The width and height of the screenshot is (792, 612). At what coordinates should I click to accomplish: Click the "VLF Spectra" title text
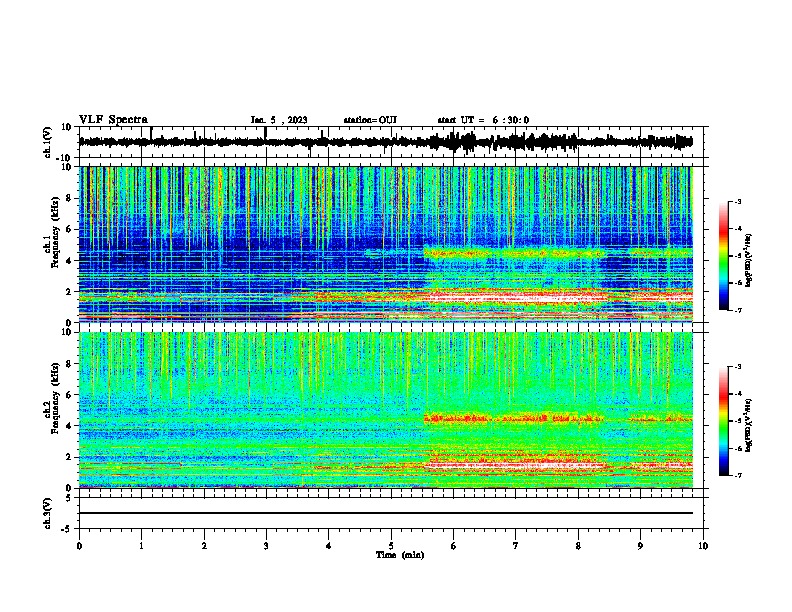[113, 120]
